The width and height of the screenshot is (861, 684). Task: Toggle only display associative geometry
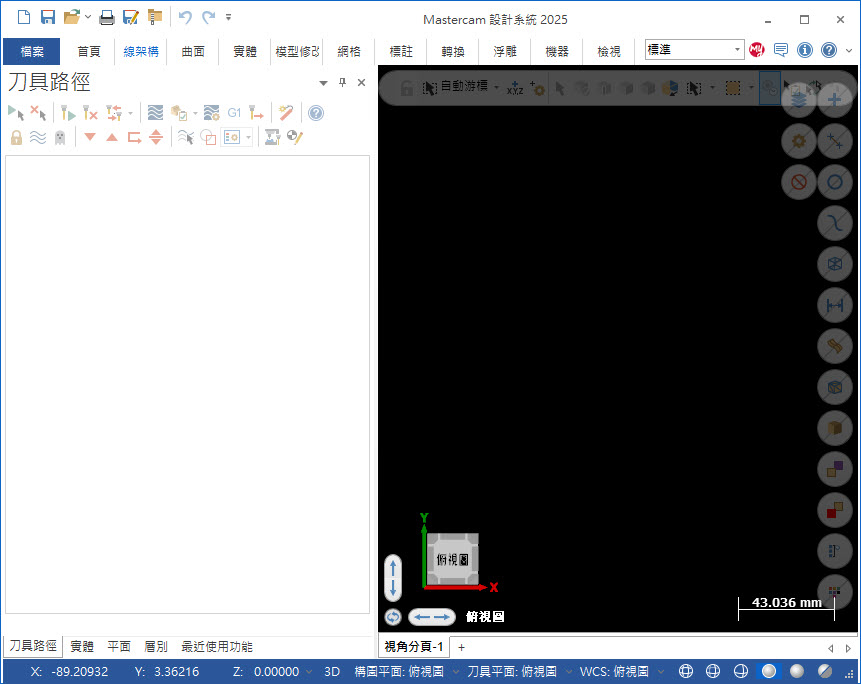coord(208,137)
